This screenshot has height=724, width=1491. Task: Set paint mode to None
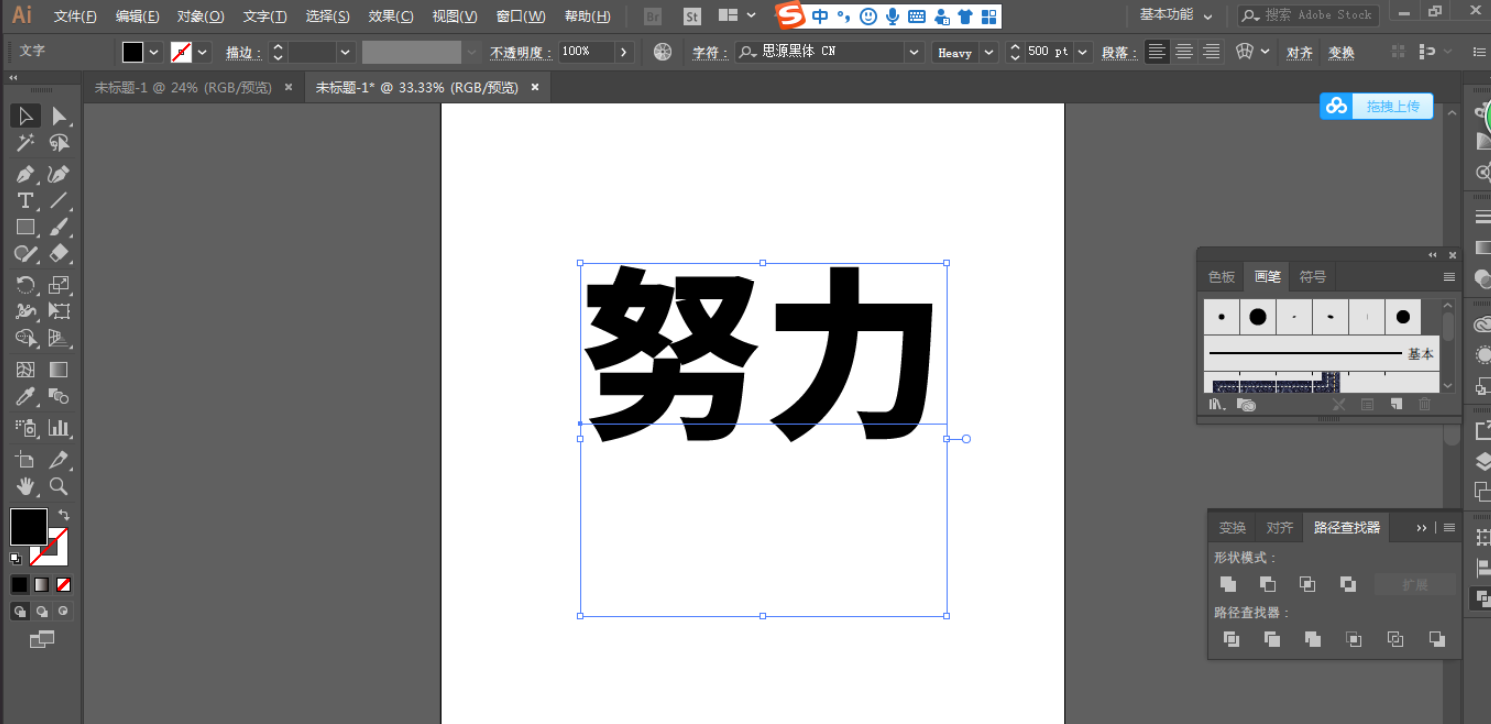[x=63, y=584]
